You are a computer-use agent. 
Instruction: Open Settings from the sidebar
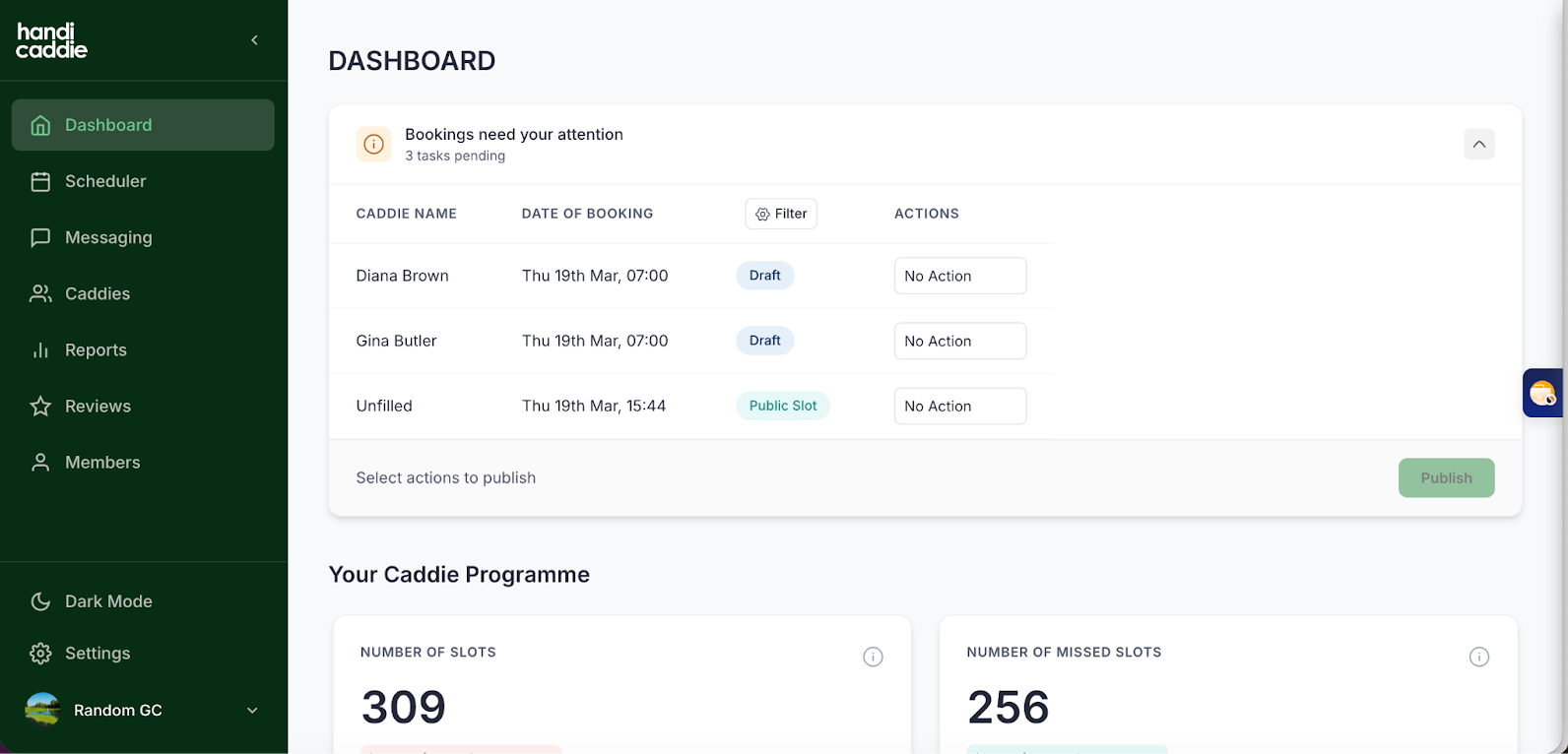click(x=97, y=653)
